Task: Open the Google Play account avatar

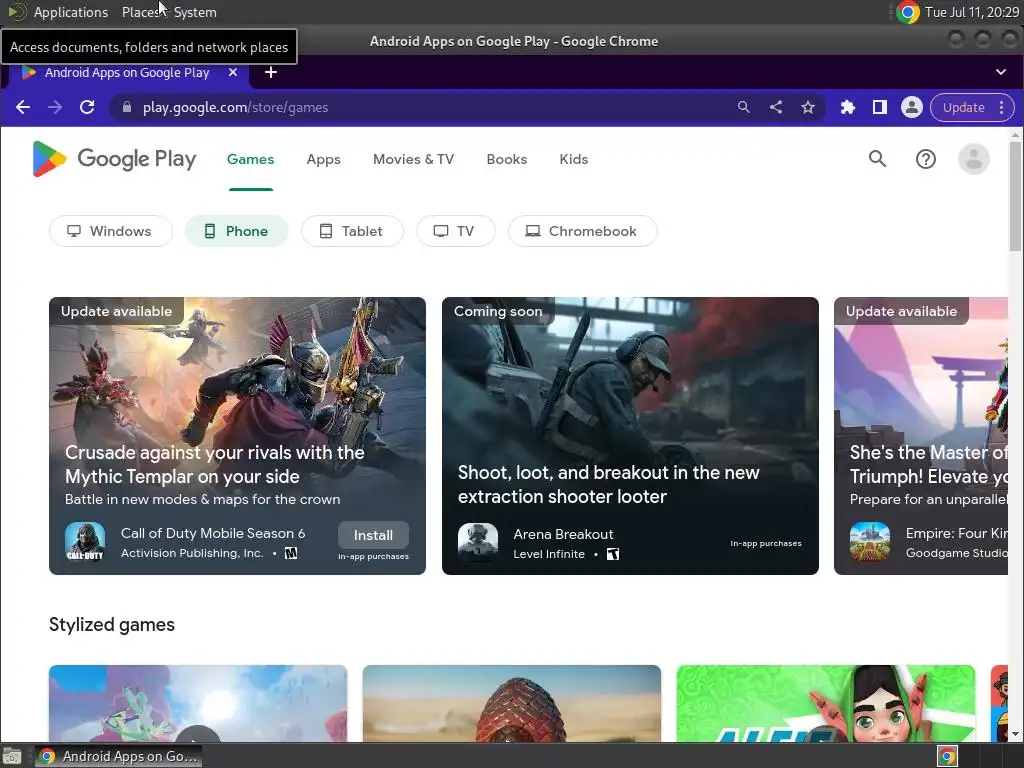Action: coord(974,159)
